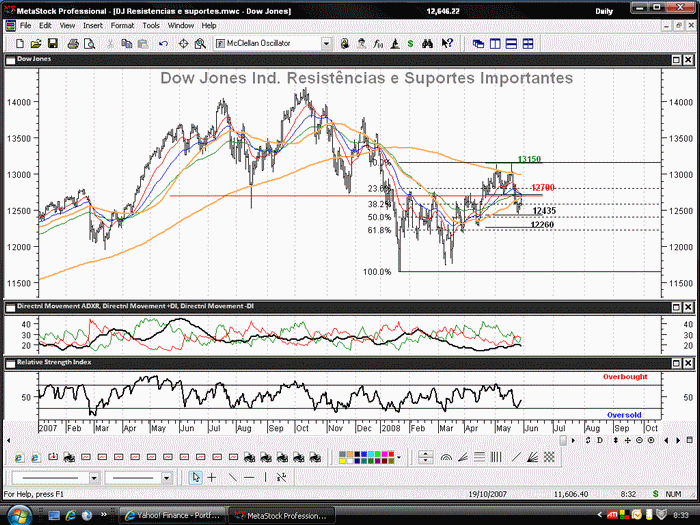Click the chart horizontal scrollbar thumb
The height and width of the screenshot is (525, 700).
[x=563, y=440]
